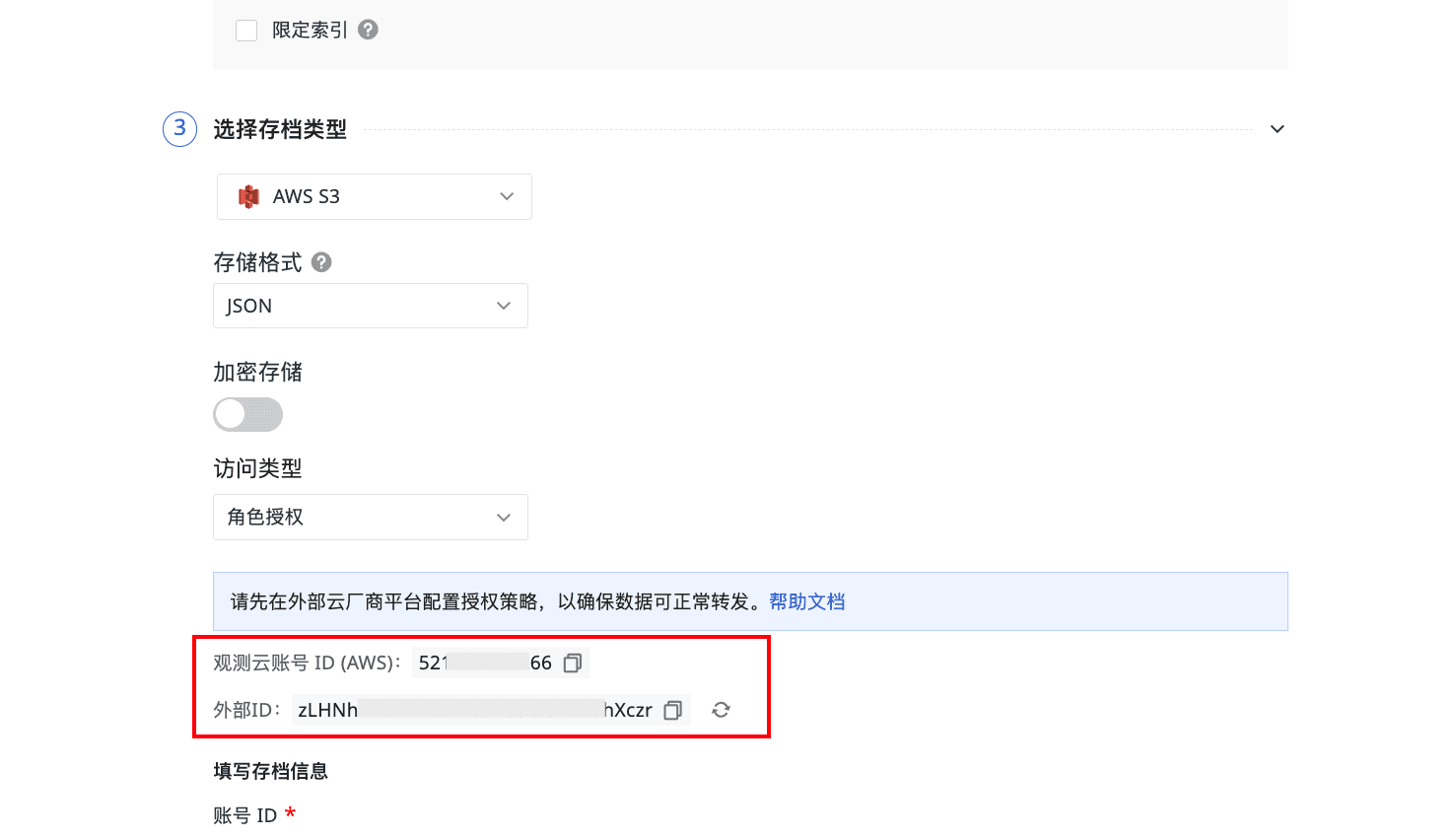Check the 限定索引 checkbox

pyautogui.click(x=246, y=31)
